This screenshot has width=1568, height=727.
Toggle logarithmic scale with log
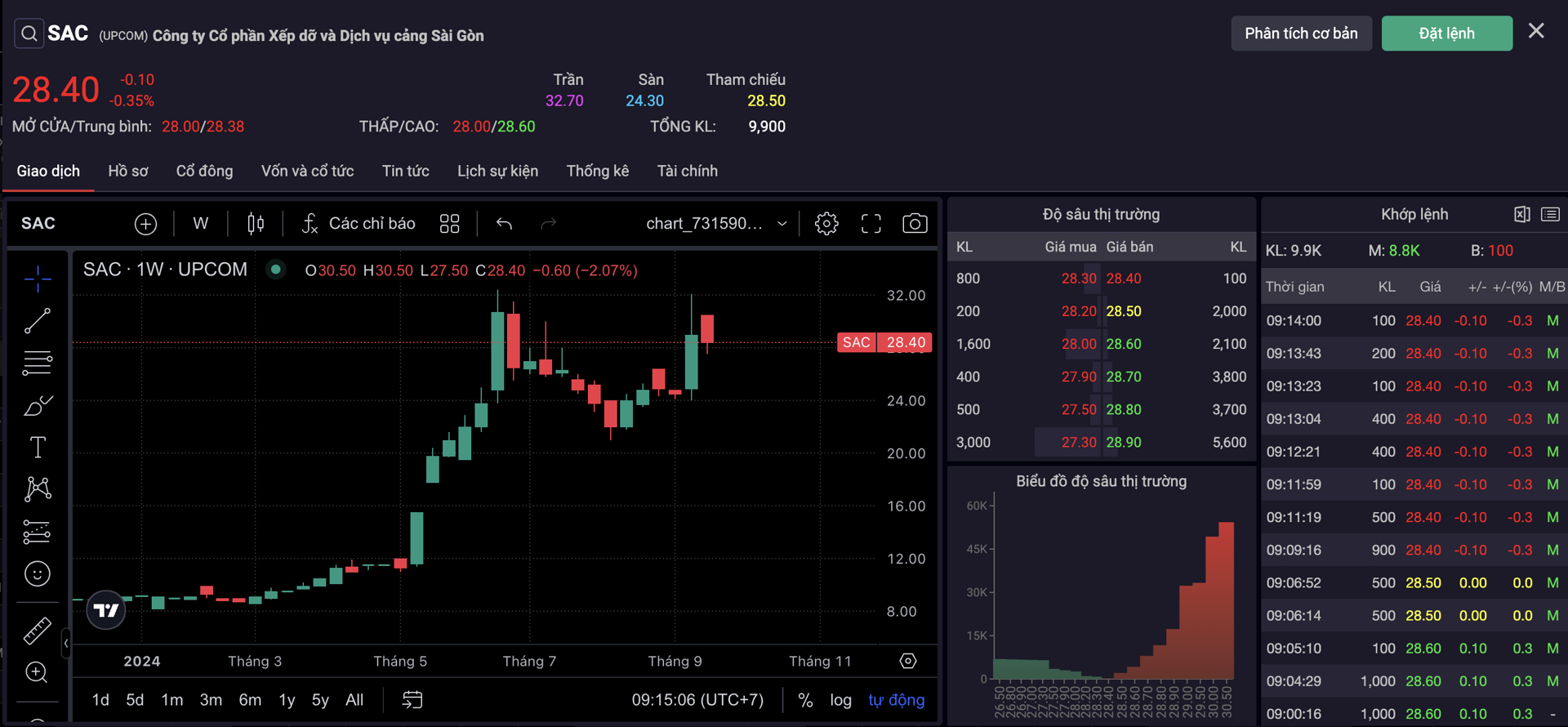840,700
